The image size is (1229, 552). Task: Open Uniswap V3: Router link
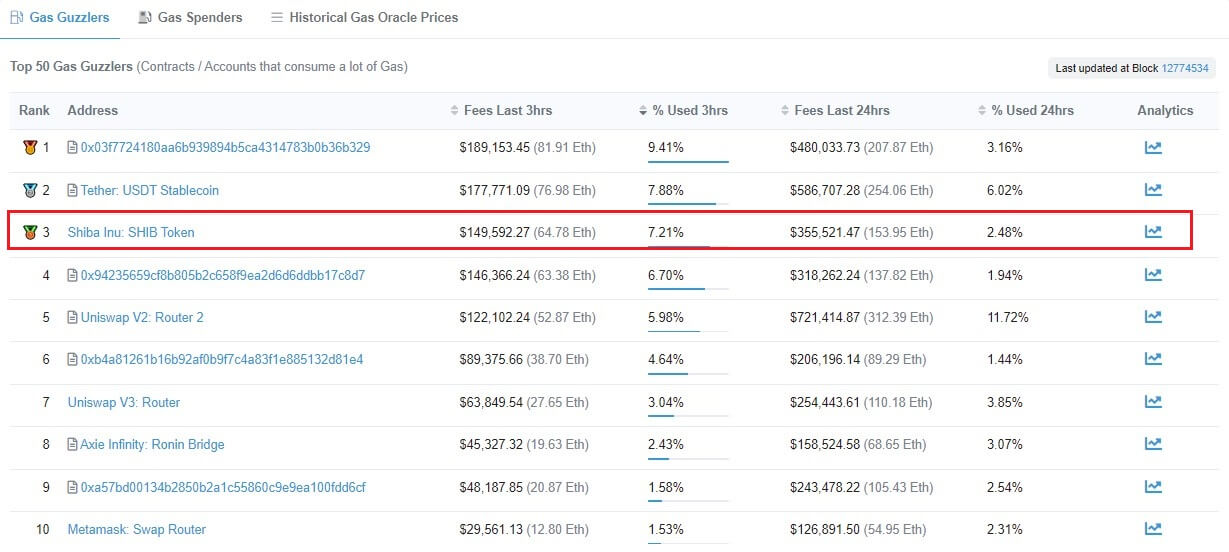point(124,402)
